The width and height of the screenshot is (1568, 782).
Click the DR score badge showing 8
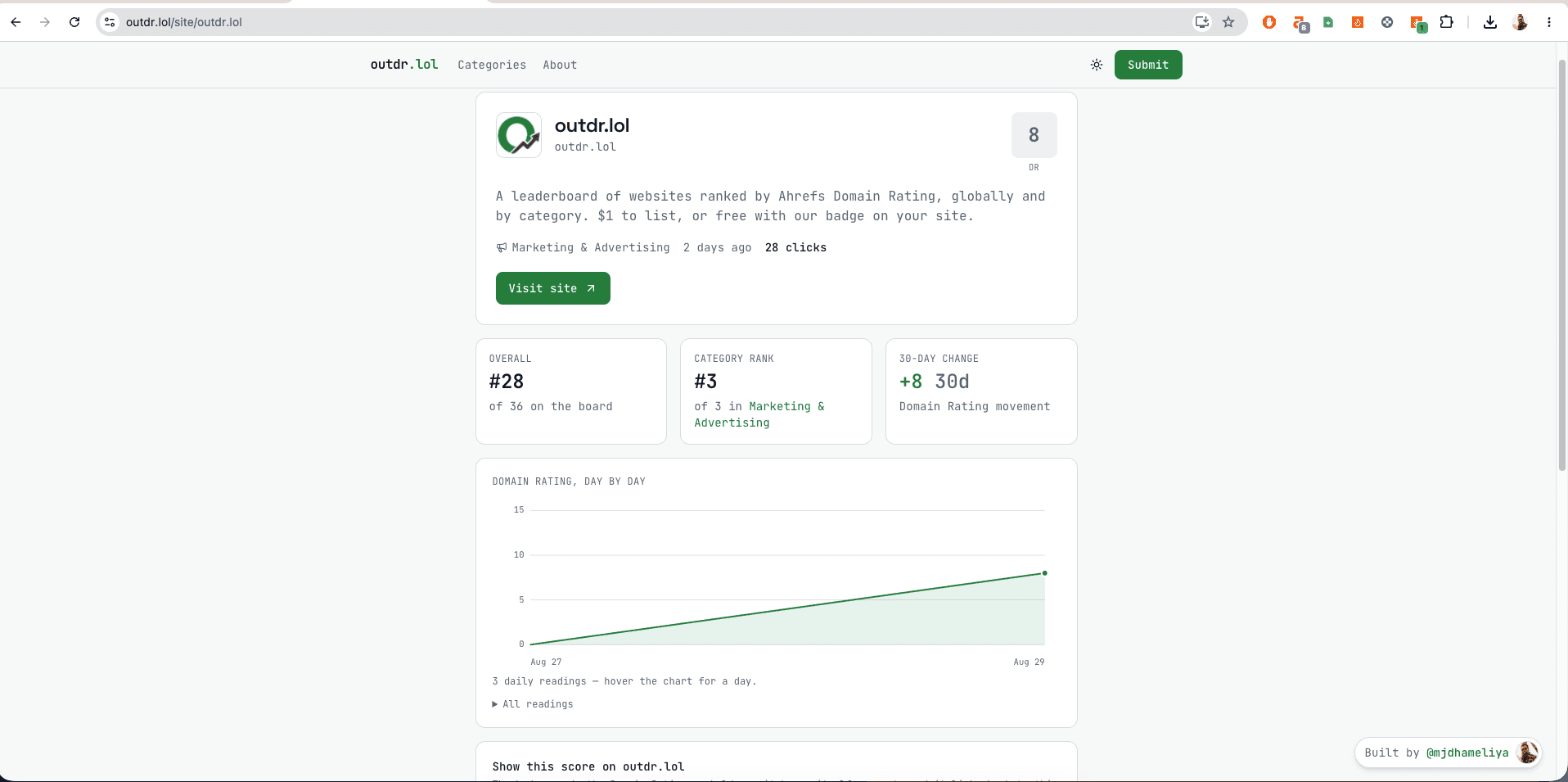point(1034,135)
